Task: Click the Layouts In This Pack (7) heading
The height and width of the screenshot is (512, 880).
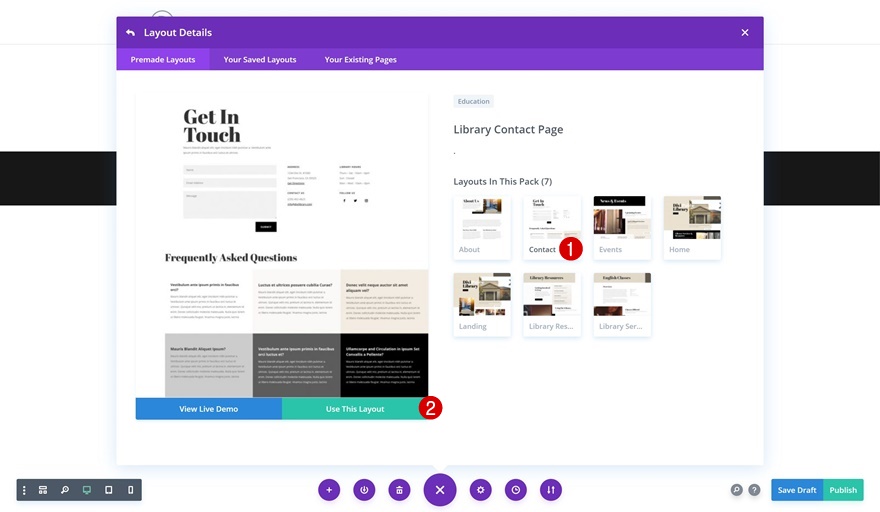Action: 502,181
